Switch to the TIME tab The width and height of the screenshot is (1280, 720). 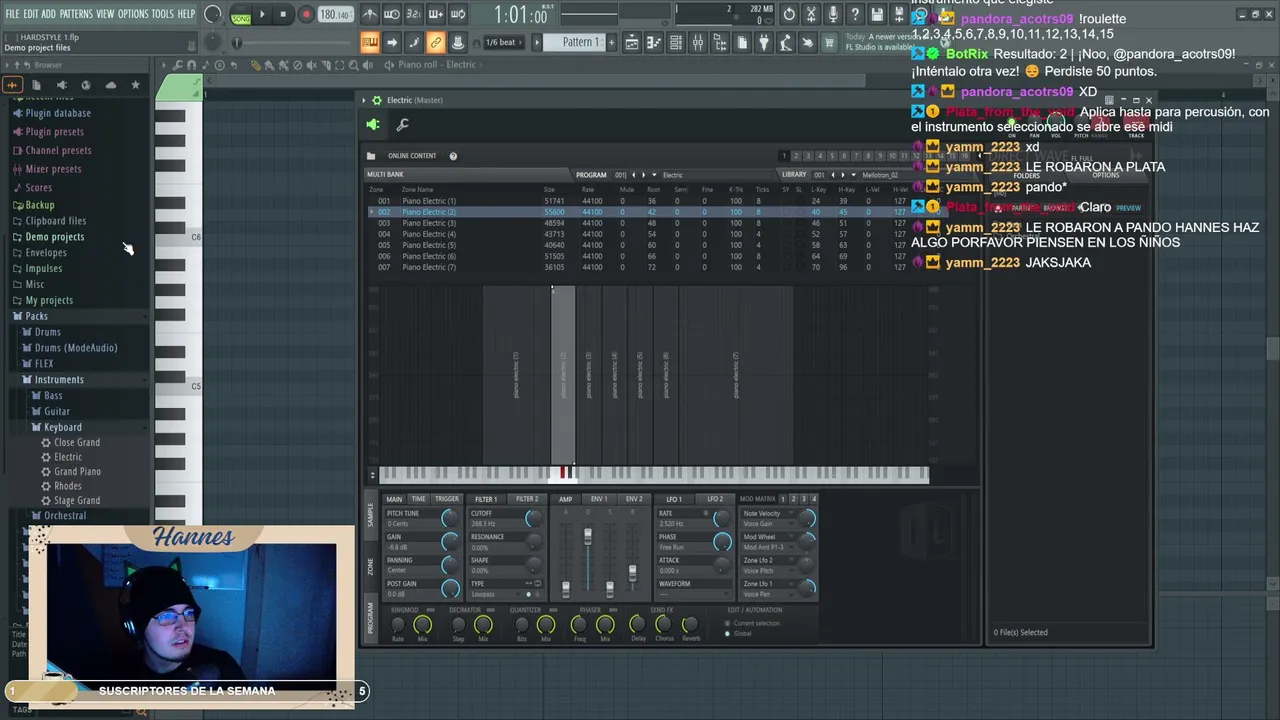[418, 499]
